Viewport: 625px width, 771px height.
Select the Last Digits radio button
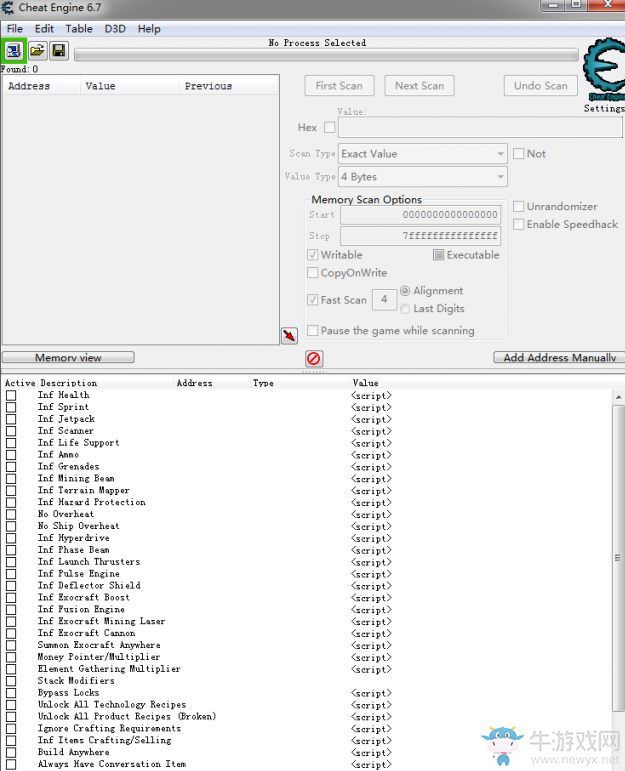pyautogui.click(x=405, y=308)
